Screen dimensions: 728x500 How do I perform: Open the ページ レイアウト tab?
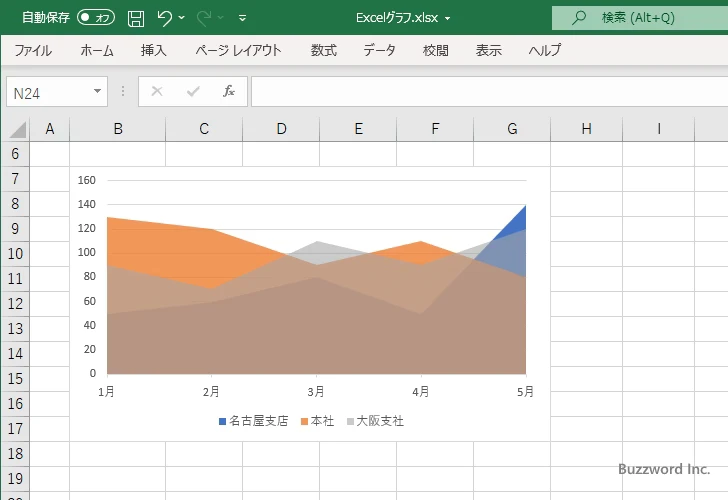tap(238, 50)
